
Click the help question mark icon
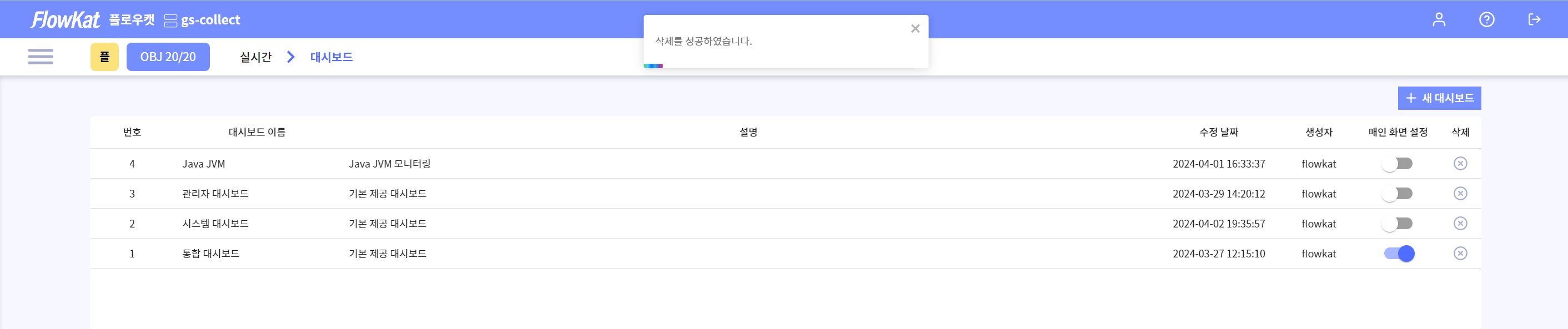[1486, 19]
